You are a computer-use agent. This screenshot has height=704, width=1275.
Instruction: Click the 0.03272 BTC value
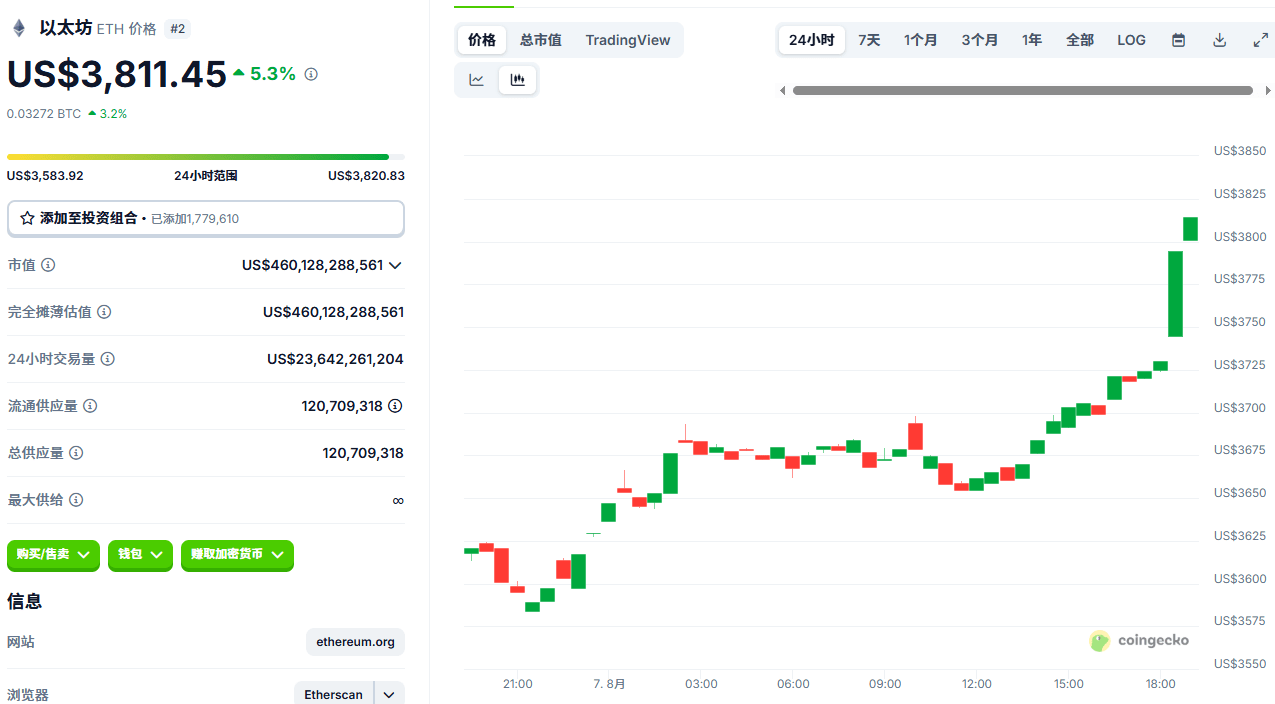[x=44, y=114]
